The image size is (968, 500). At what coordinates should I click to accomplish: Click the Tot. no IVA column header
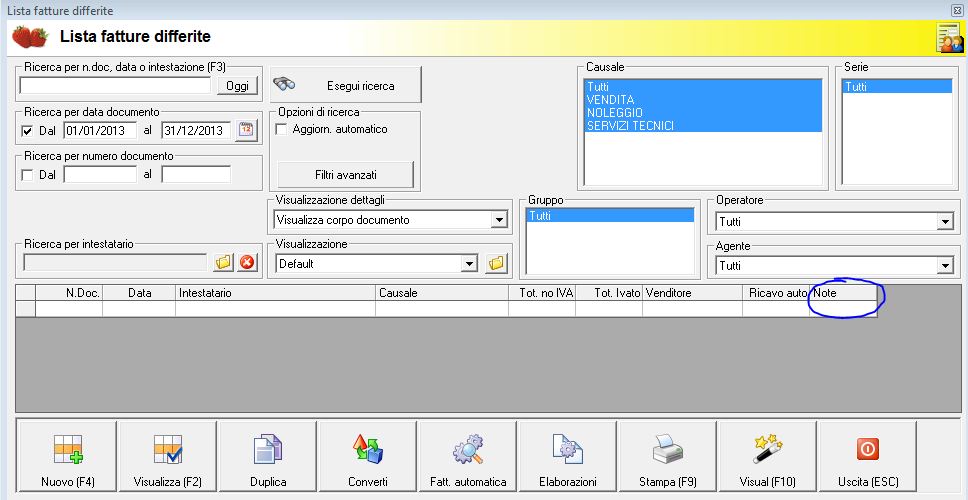click(x=542, y=293)
